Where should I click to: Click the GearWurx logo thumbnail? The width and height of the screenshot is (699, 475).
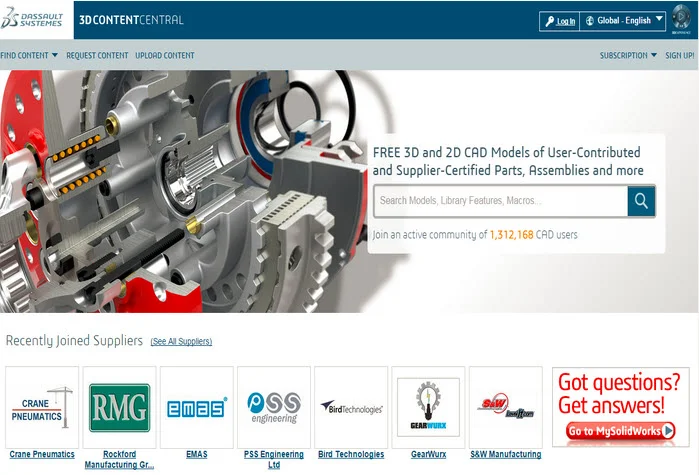[428, 407]
